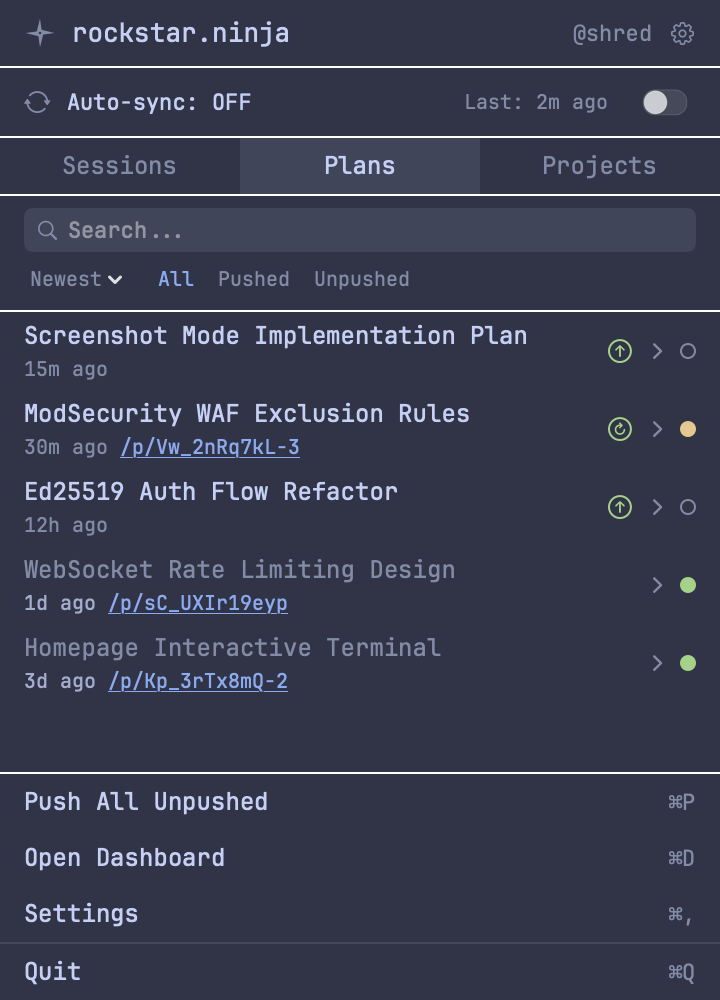Open the settings gear icon
This screenshot has width=720, height=1000.
tap(682, 33)
